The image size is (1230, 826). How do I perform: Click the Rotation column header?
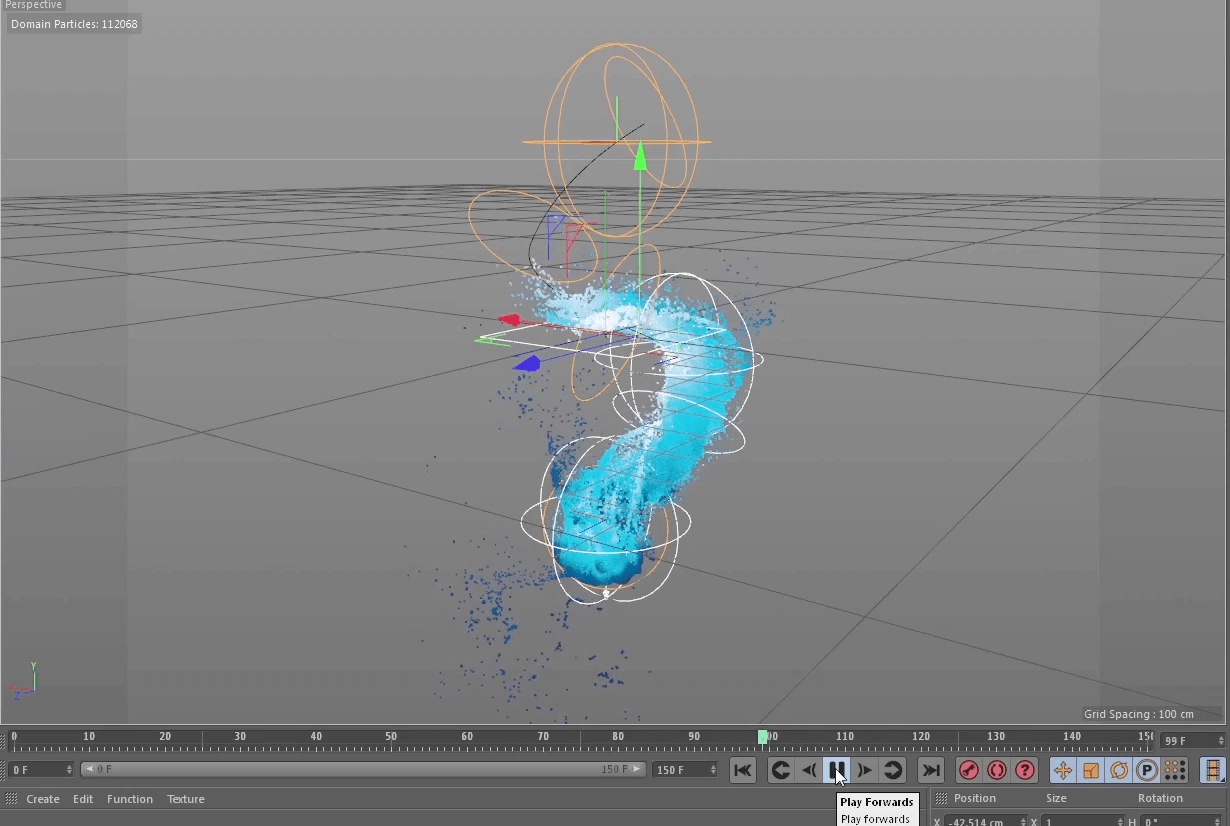coord(1160,798)
